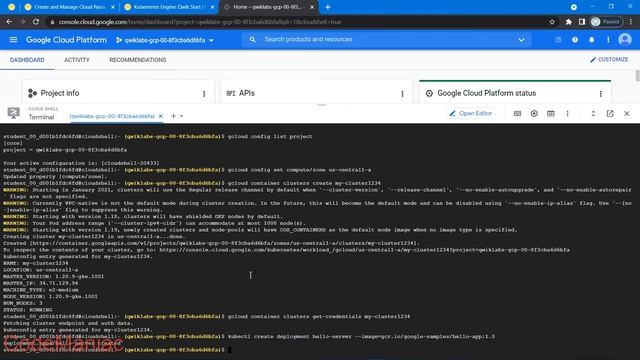
Task: Click the browser address bar URL
Action: click(x=200, y=22)
